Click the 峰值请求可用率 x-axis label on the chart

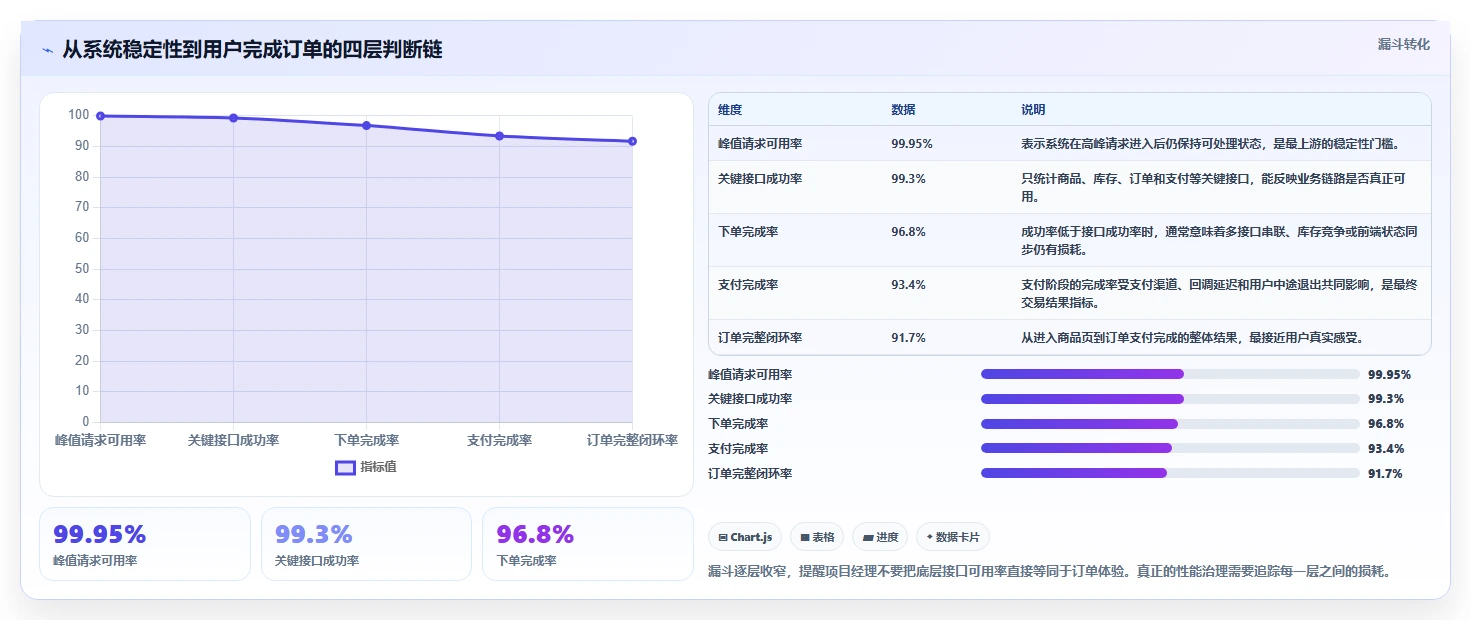click(x=100, y=441)
